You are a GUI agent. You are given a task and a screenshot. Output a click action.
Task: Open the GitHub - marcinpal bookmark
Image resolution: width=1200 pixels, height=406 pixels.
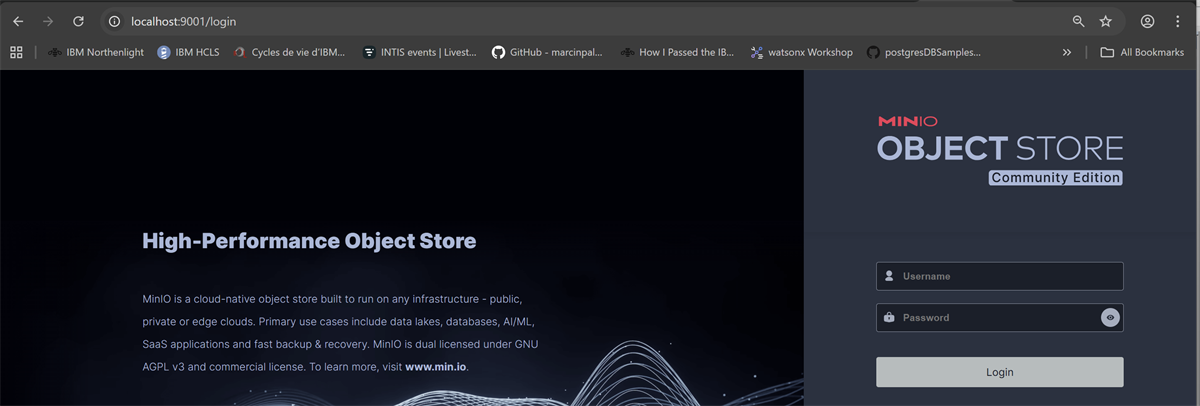pos(547,52)
